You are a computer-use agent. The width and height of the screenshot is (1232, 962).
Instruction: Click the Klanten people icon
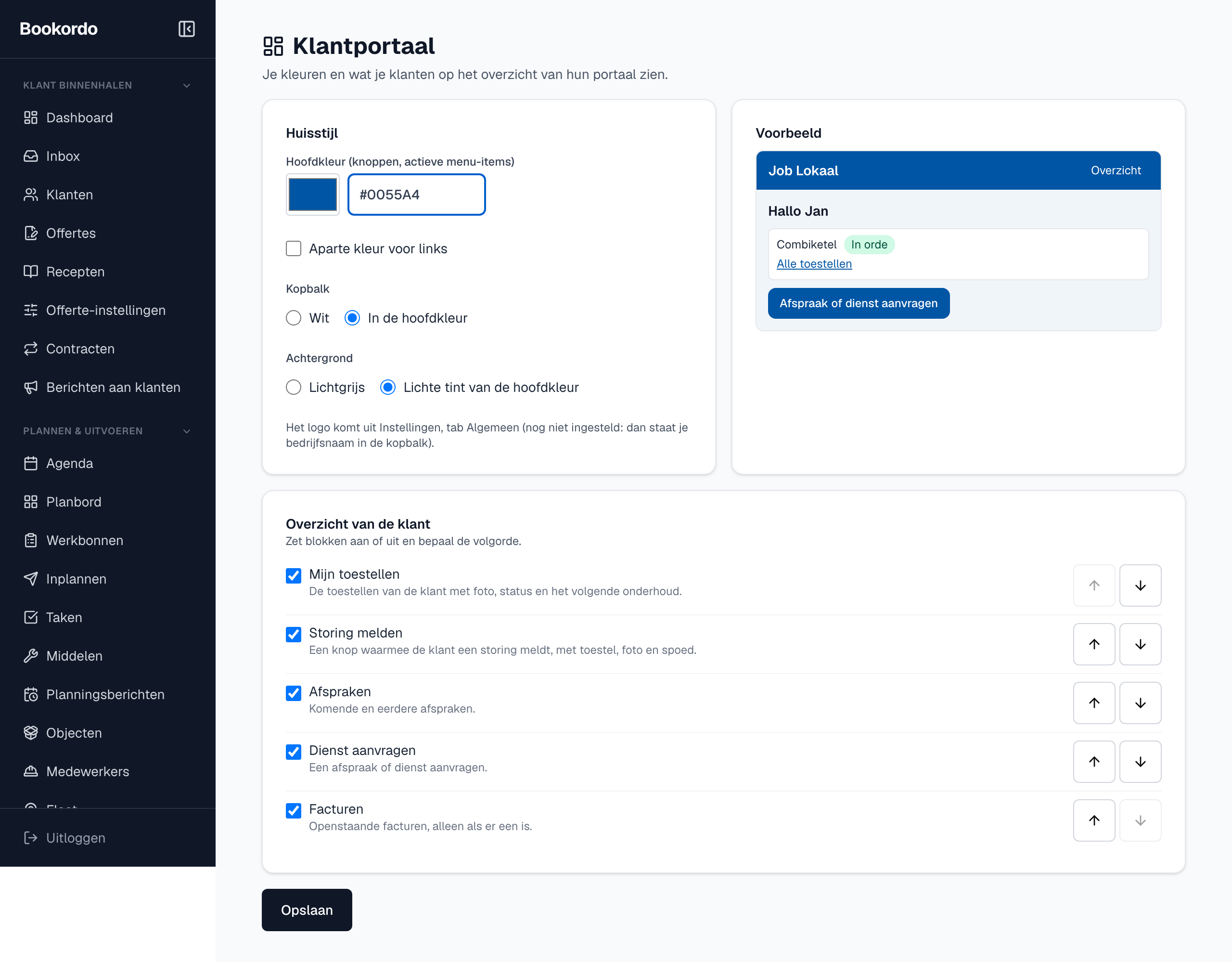tap(30, 195)
